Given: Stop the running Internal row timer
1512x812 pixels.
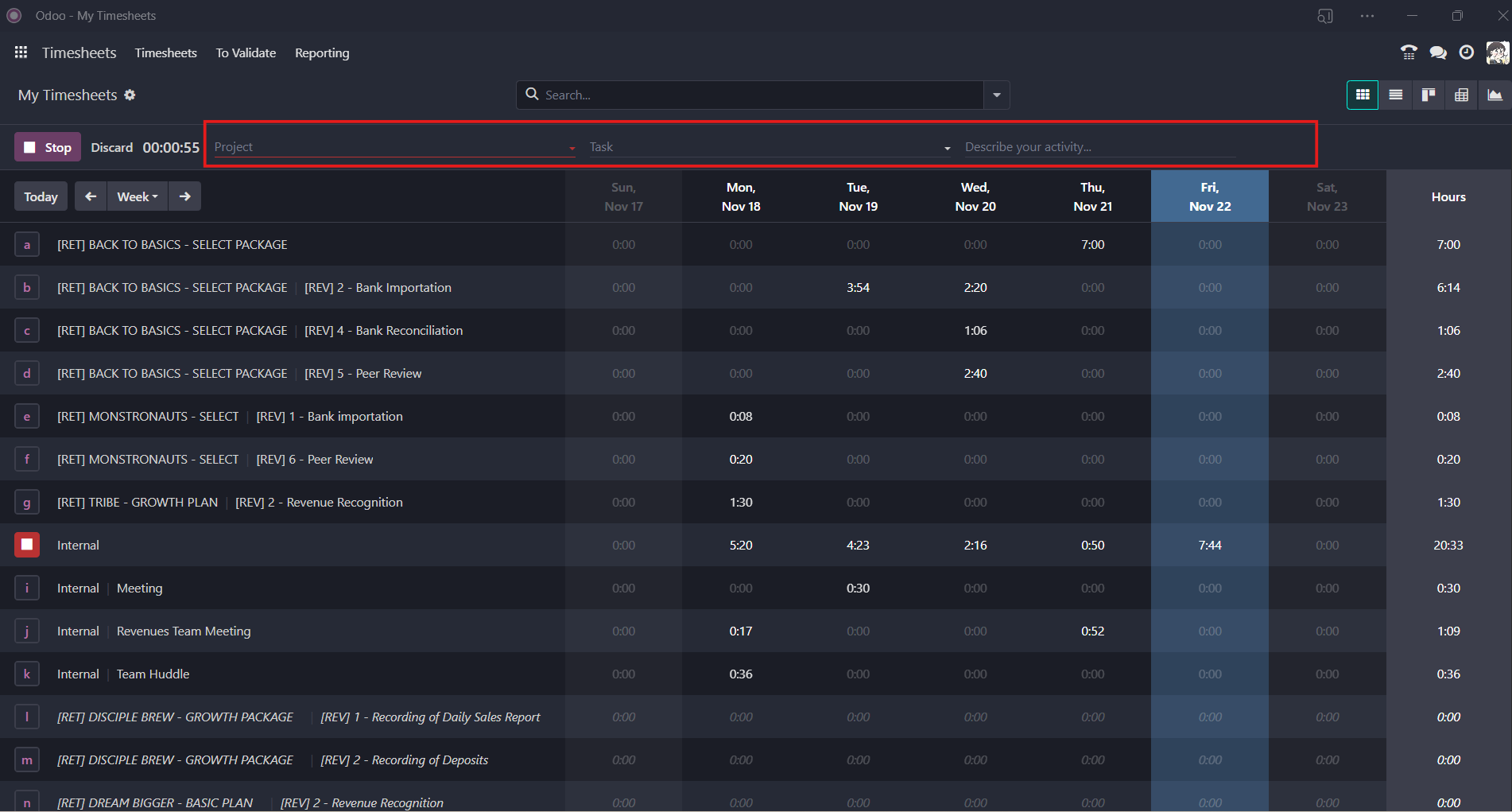Looking at the screenshot, I should click(27, 545).
